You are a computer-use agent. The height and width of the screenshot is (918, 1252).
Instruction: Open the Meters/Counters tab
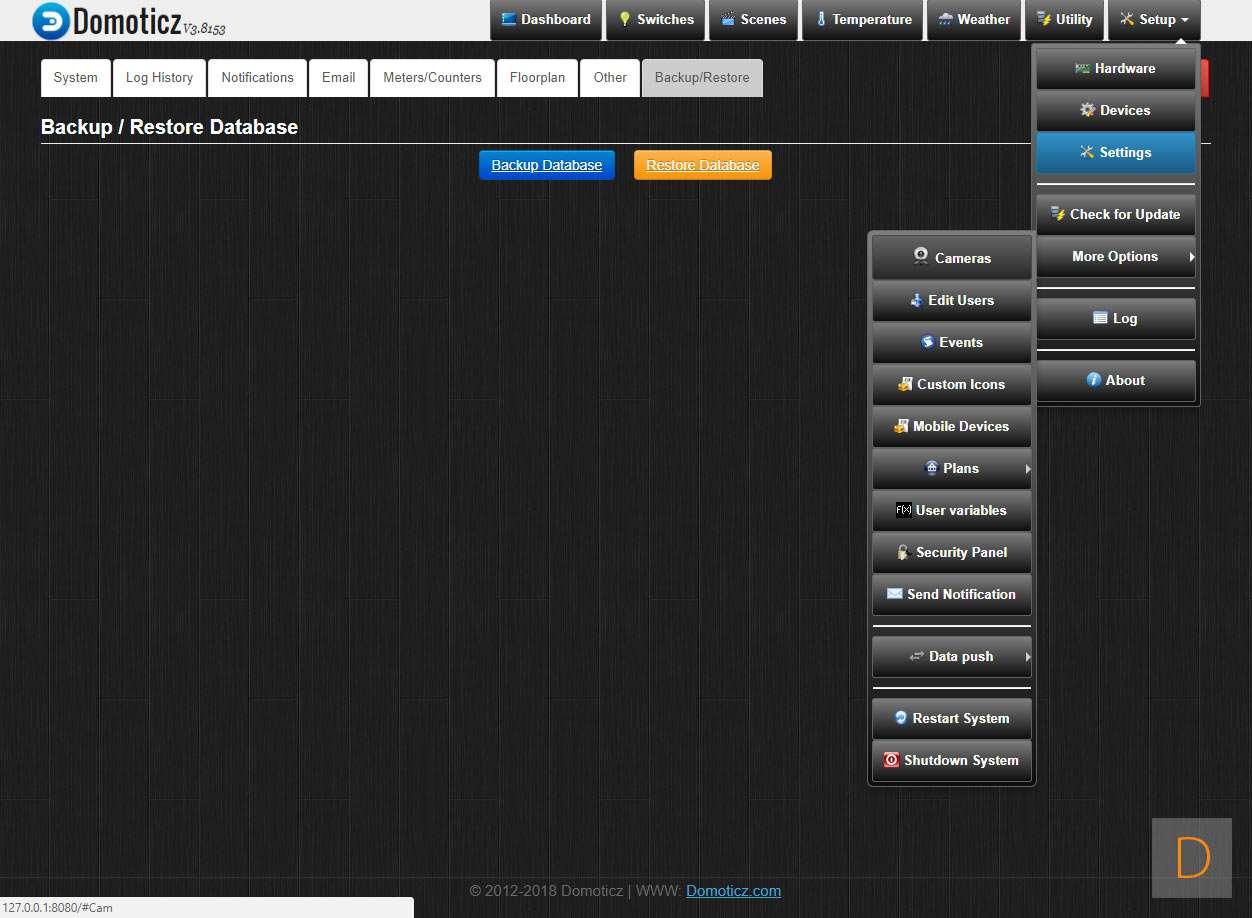[x=432, y=78]
